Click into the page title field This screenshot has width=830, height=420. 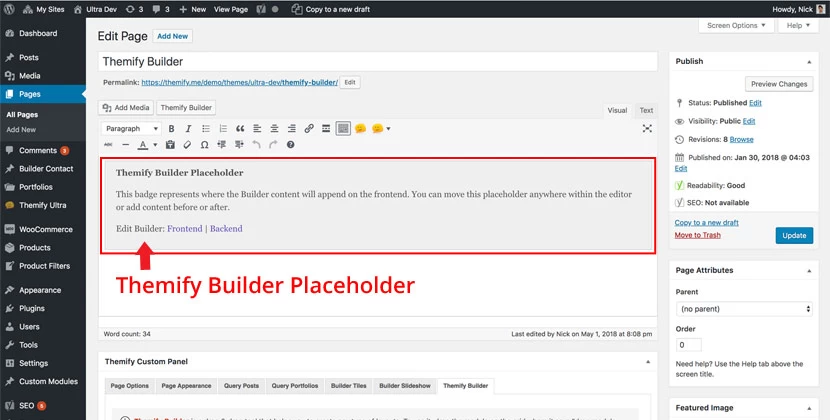click(x=378, y=61)
